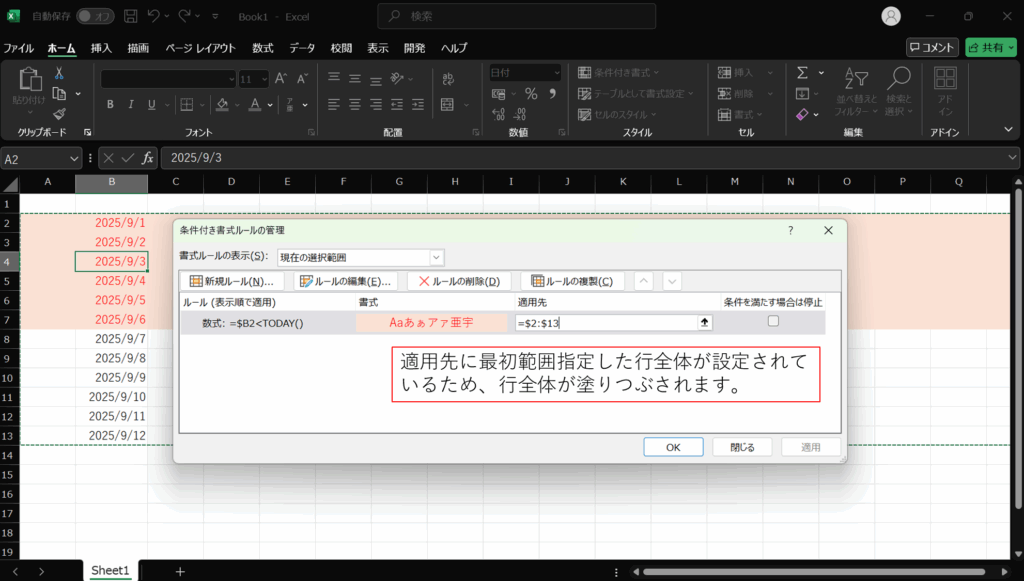Click the Percent Style icon
This screenshot has height=581, width=1024.
tap(531, 93)
